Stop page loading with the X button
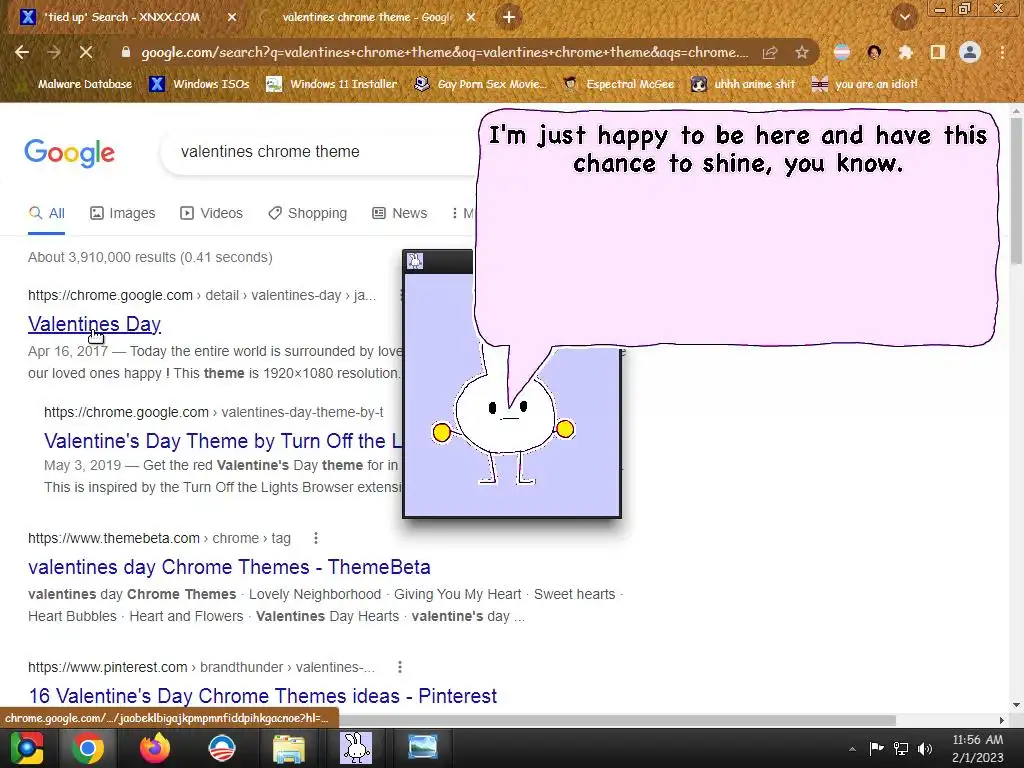This screenshot has height=768, width=1024. pos(86,52)
